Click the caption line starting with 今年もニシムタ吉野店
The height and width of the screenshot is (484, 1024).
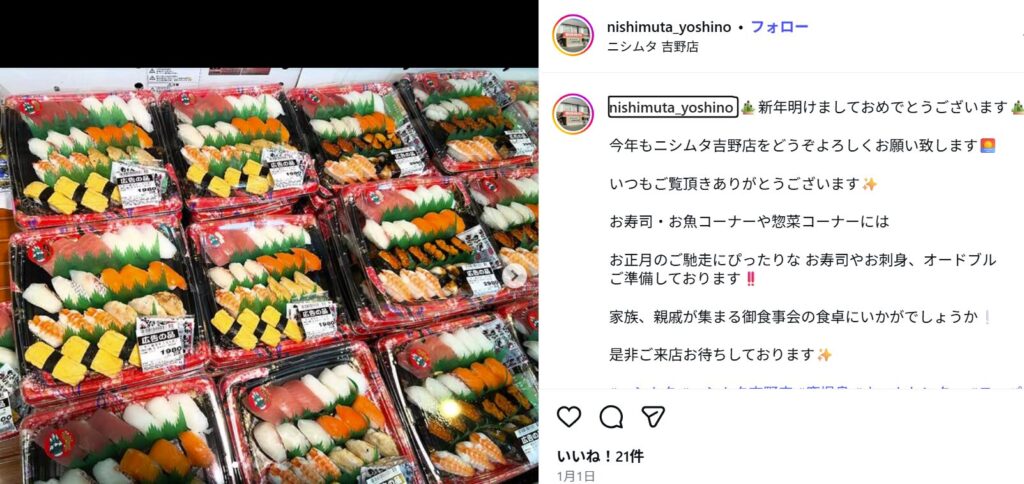click(802, 145)
